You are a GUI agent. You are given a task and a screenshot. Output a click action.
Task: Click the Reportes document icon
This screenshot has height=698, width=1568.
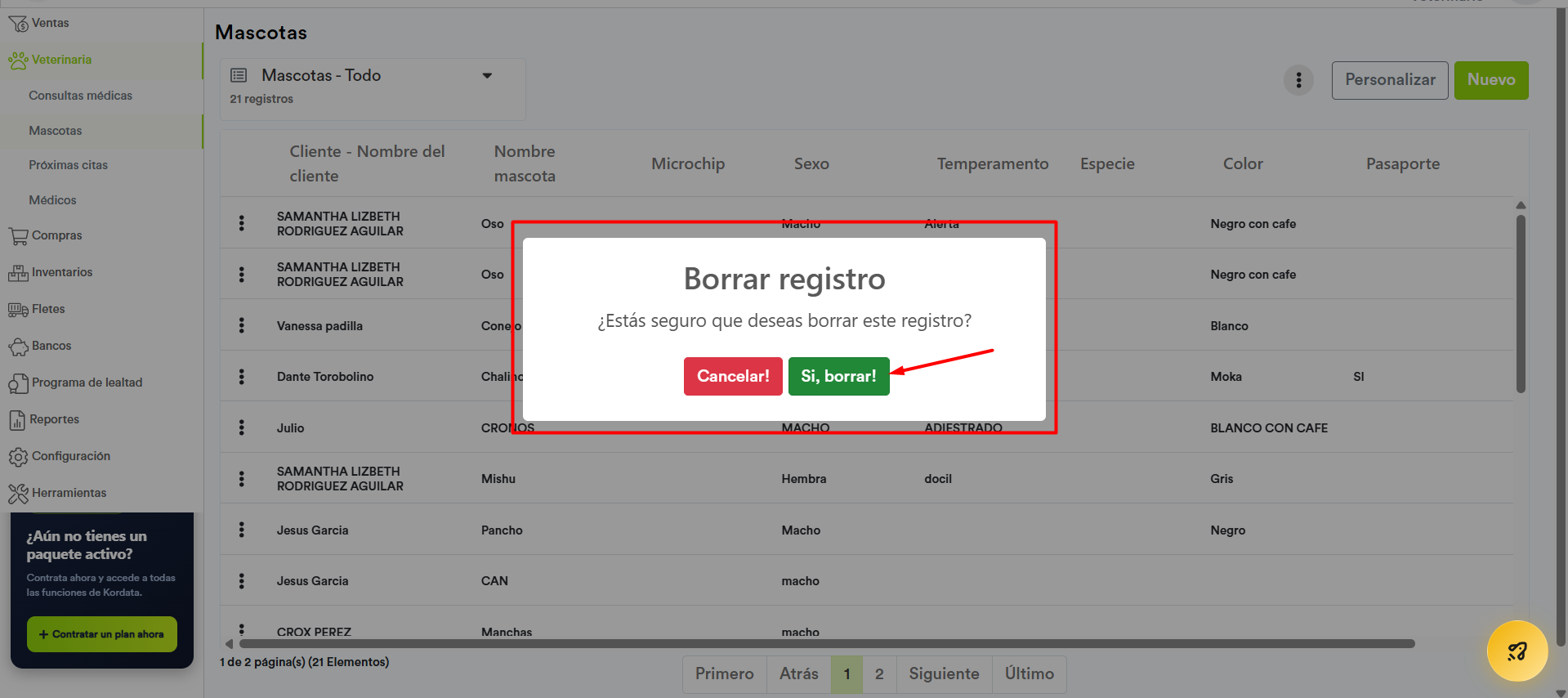[17, 420]
